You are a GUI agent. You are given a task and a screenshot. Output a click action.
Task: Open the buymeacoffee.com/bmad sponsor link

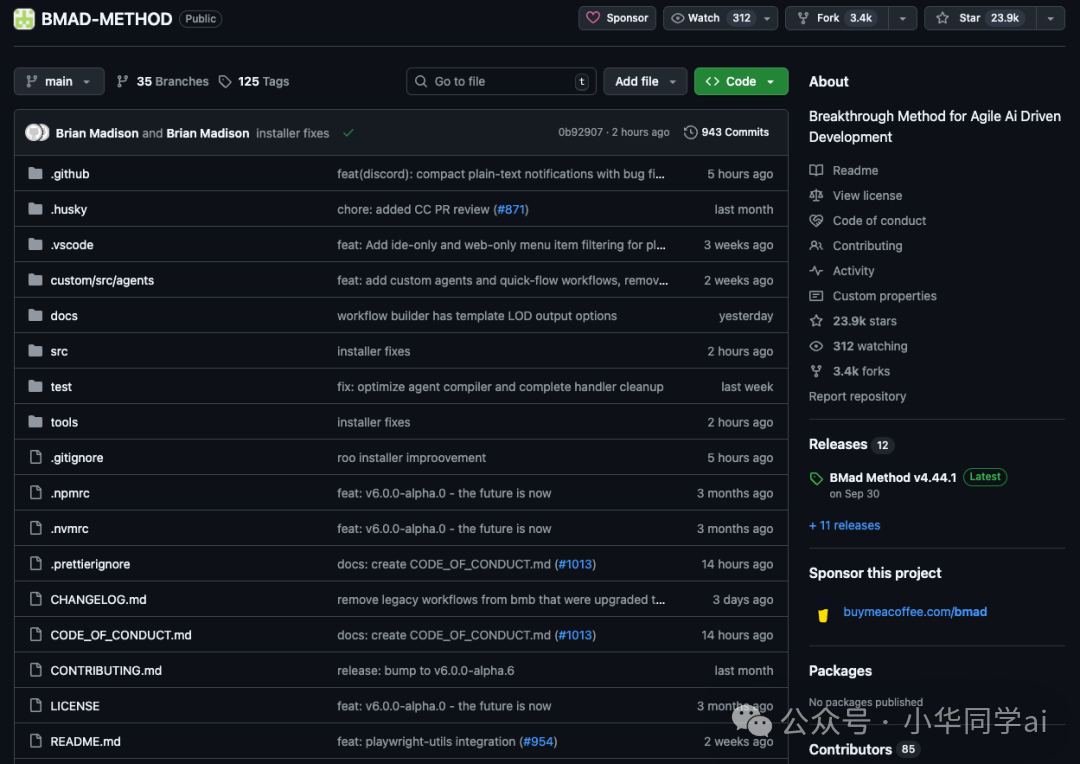[915, 612]
